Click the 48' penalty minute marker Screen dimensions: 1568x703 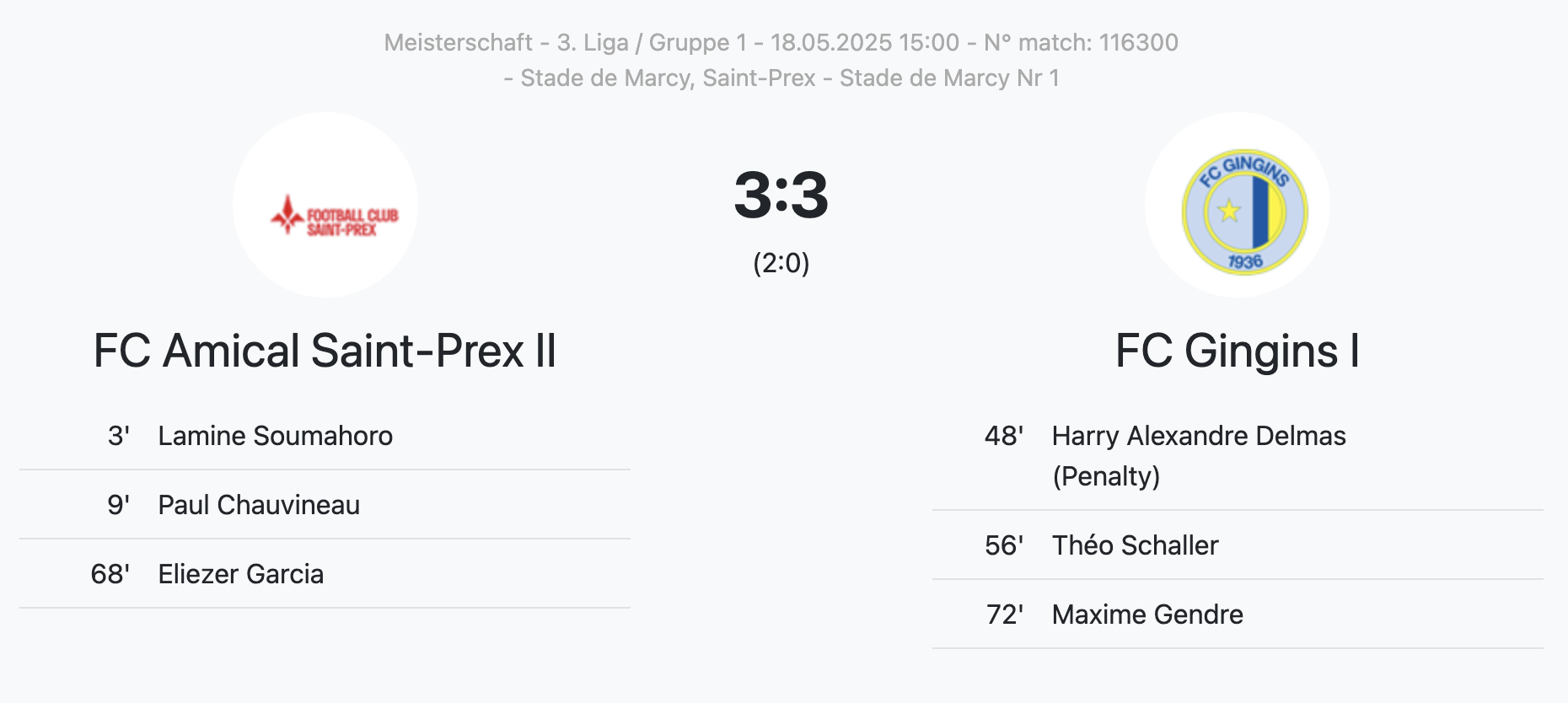(x=1004, y=436)
